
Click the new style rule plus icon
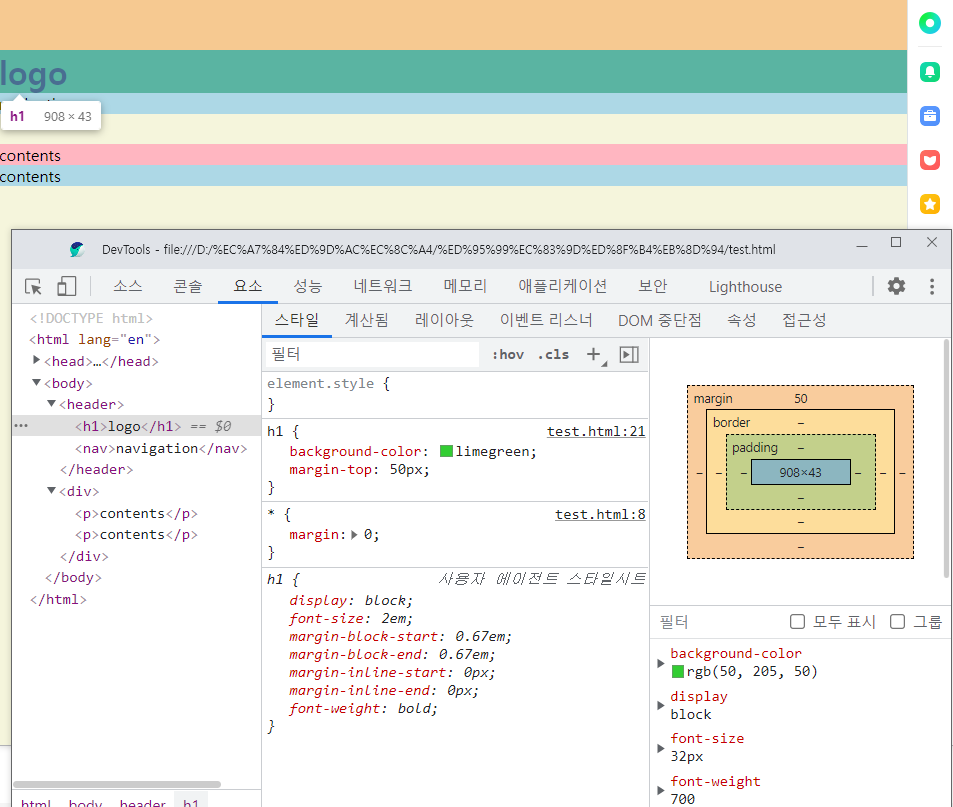(x=594, y=354)
